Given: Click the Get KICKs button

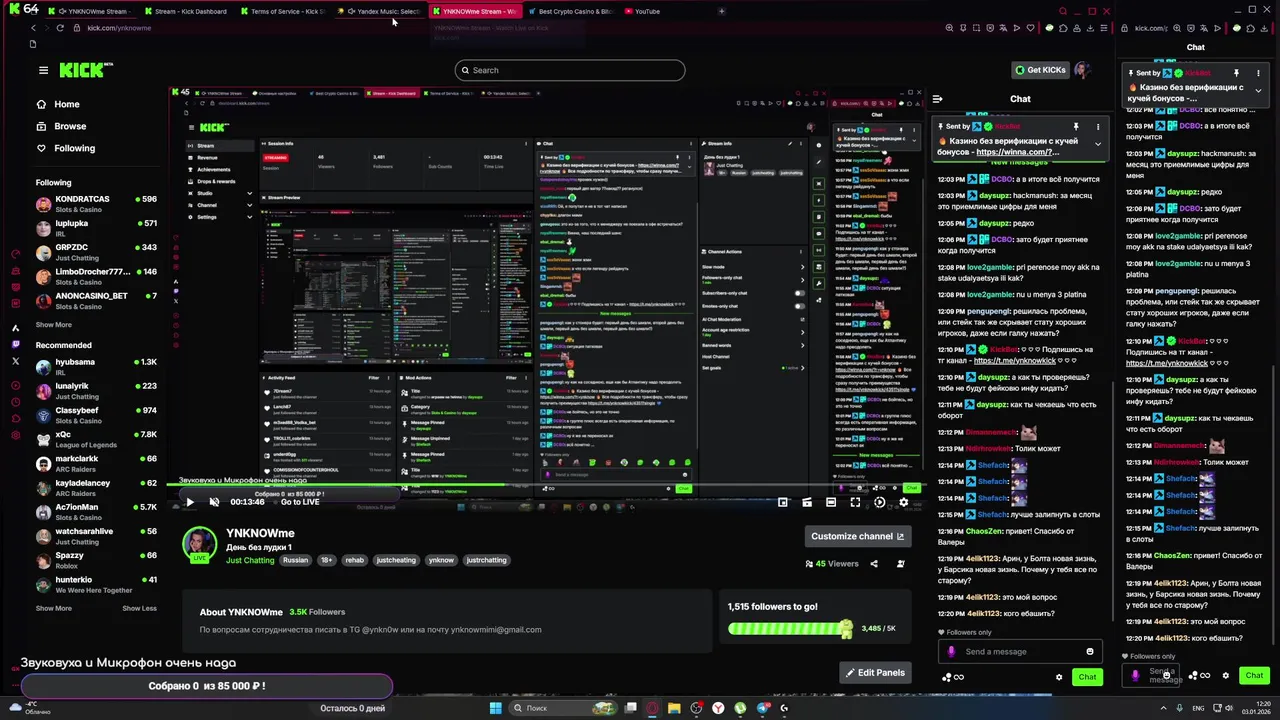Looking at the screenshot, I should coord(1040,70).
